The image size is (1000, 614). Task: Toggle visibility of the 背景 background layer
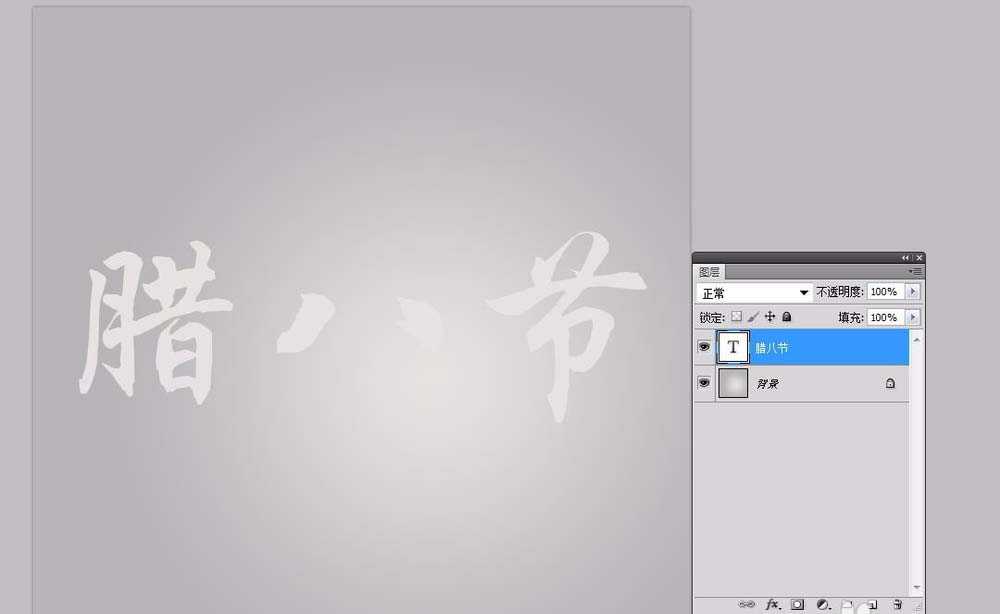click(705, 383)
